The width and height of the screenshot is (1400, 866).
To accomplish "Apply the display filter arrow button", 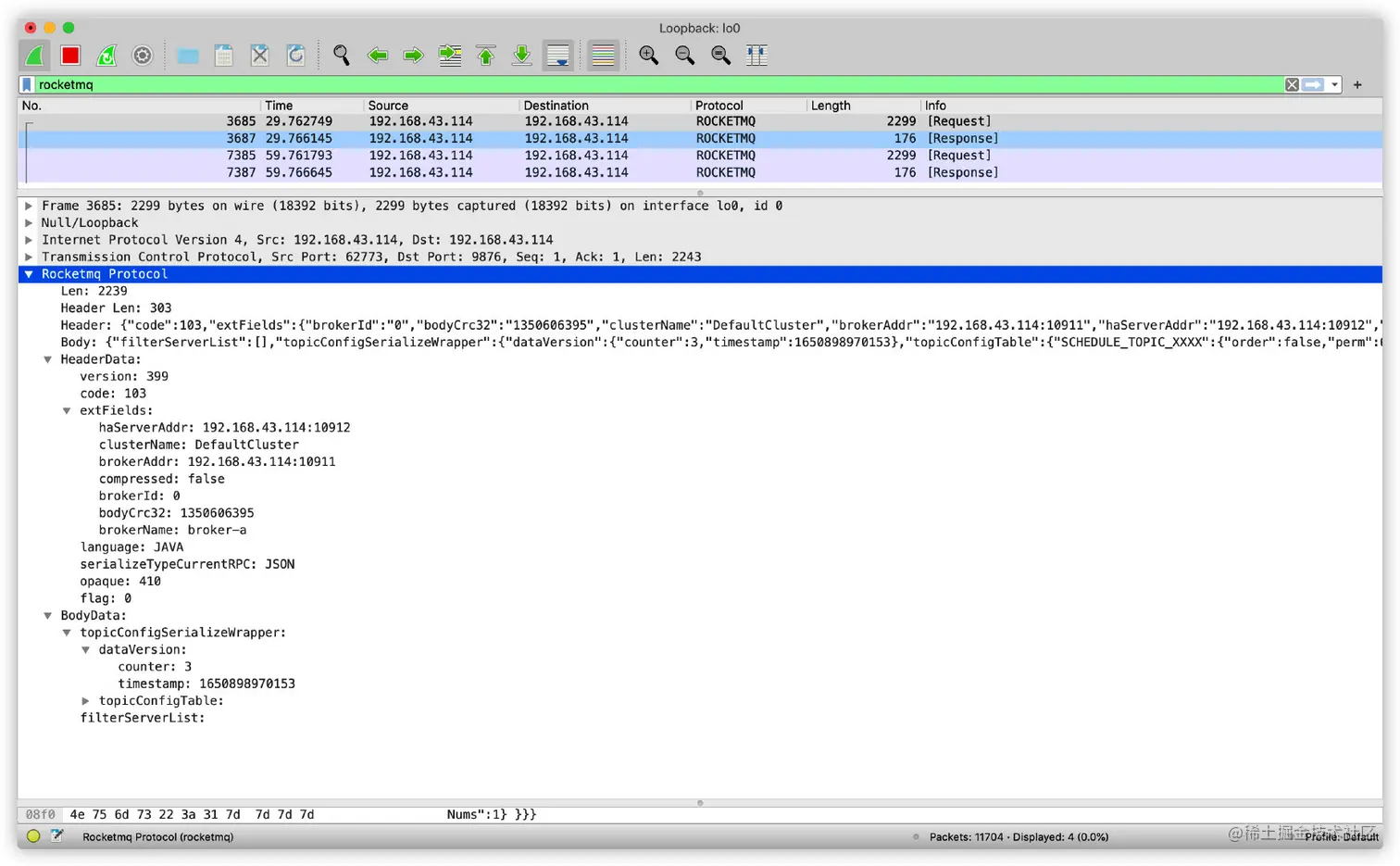I will tap(1313, 84).
